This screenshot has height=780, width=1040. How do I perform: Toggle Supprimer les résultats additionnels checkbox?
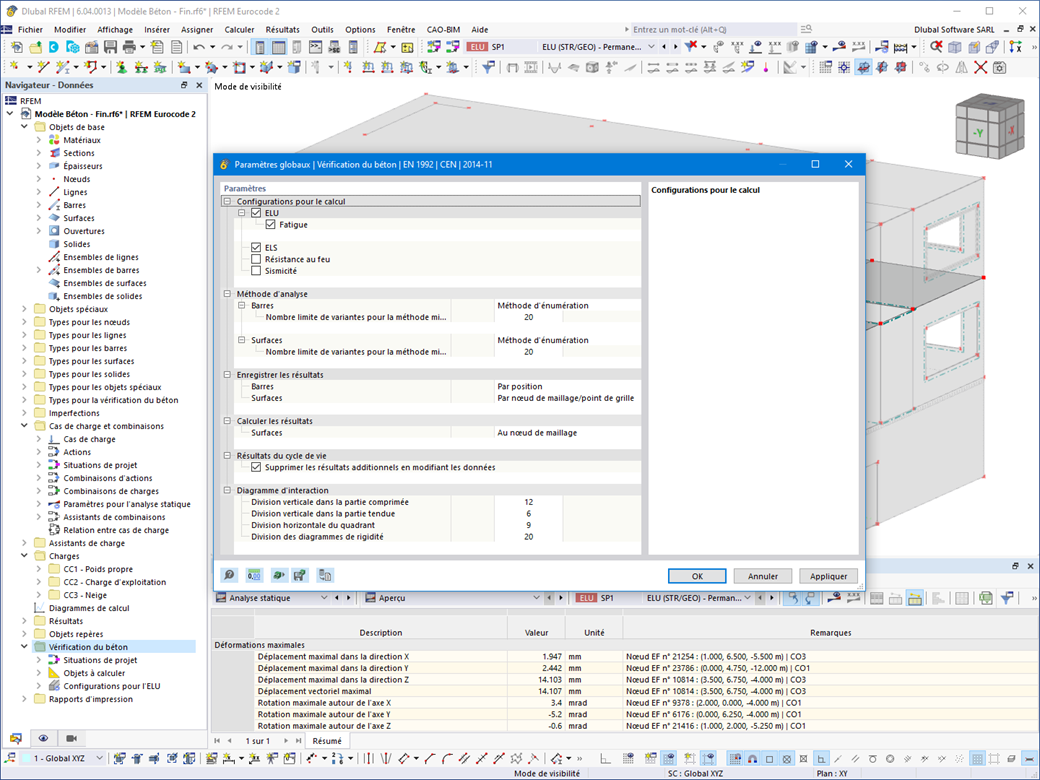tap(256, 467)
